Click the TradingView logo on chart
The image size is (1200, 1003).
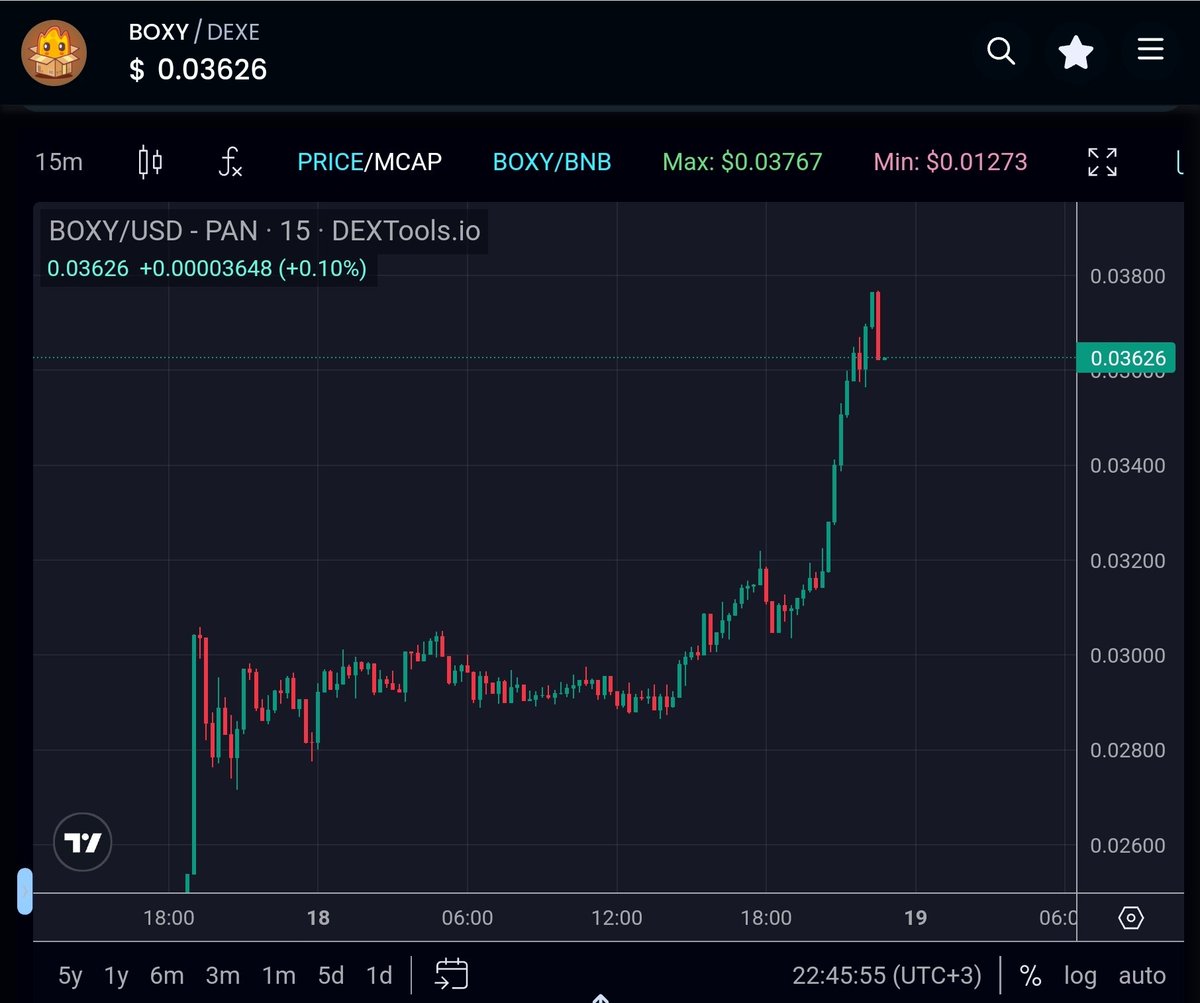coord(83,843)
